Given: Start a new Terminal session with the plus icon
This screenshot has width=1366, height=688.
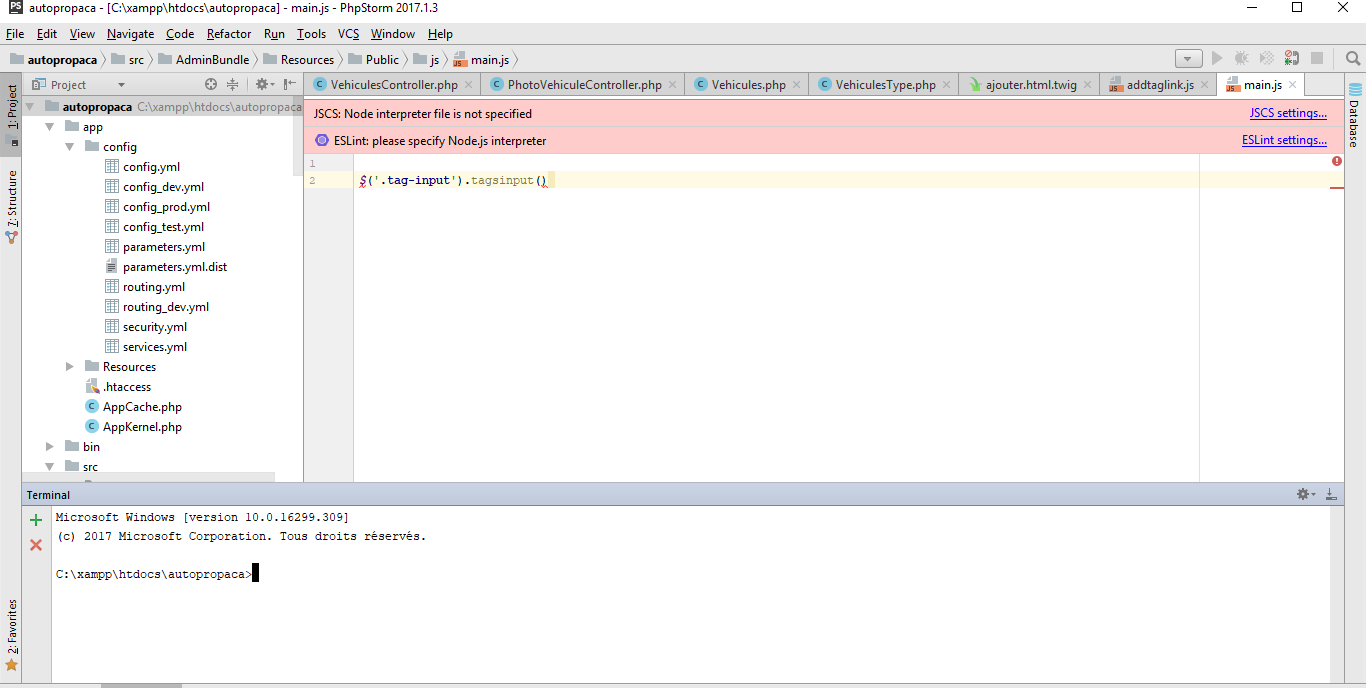Looking at the screenshot, I should click(35, 519).
